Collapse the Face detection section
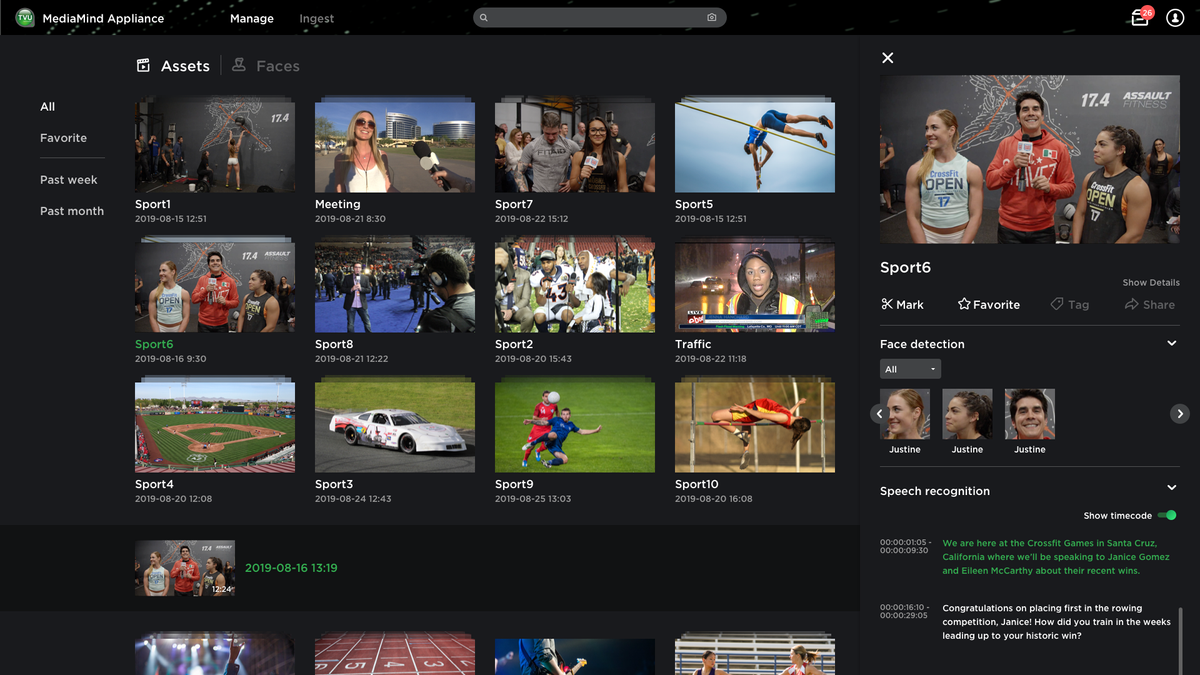The image size is (1200, 675). pos(1171,342)
